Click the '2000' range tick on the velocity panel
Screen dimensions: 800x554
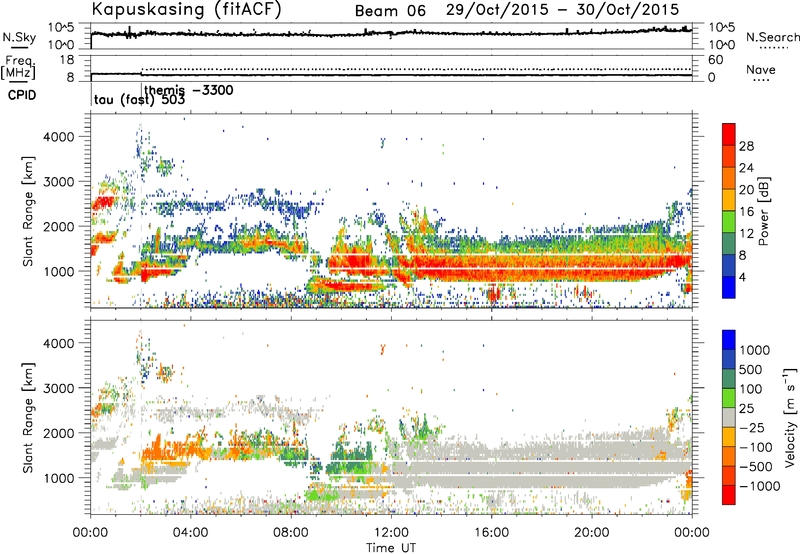(59, 433)
